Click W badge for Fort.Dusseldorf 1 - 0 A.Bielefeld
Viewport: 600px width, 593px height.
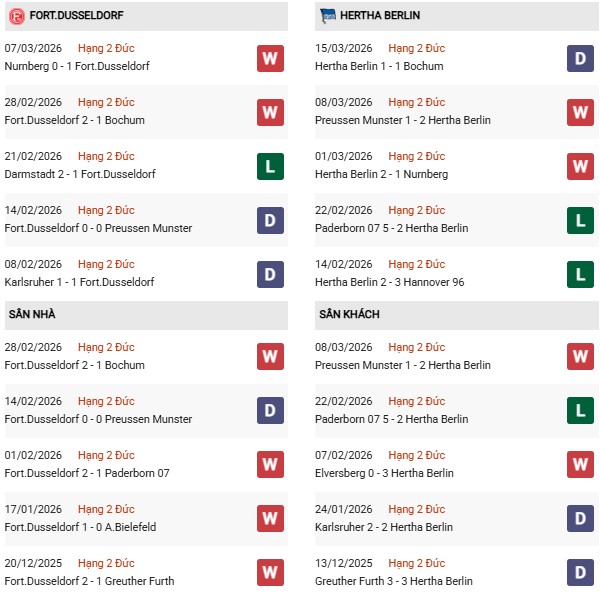270,519
